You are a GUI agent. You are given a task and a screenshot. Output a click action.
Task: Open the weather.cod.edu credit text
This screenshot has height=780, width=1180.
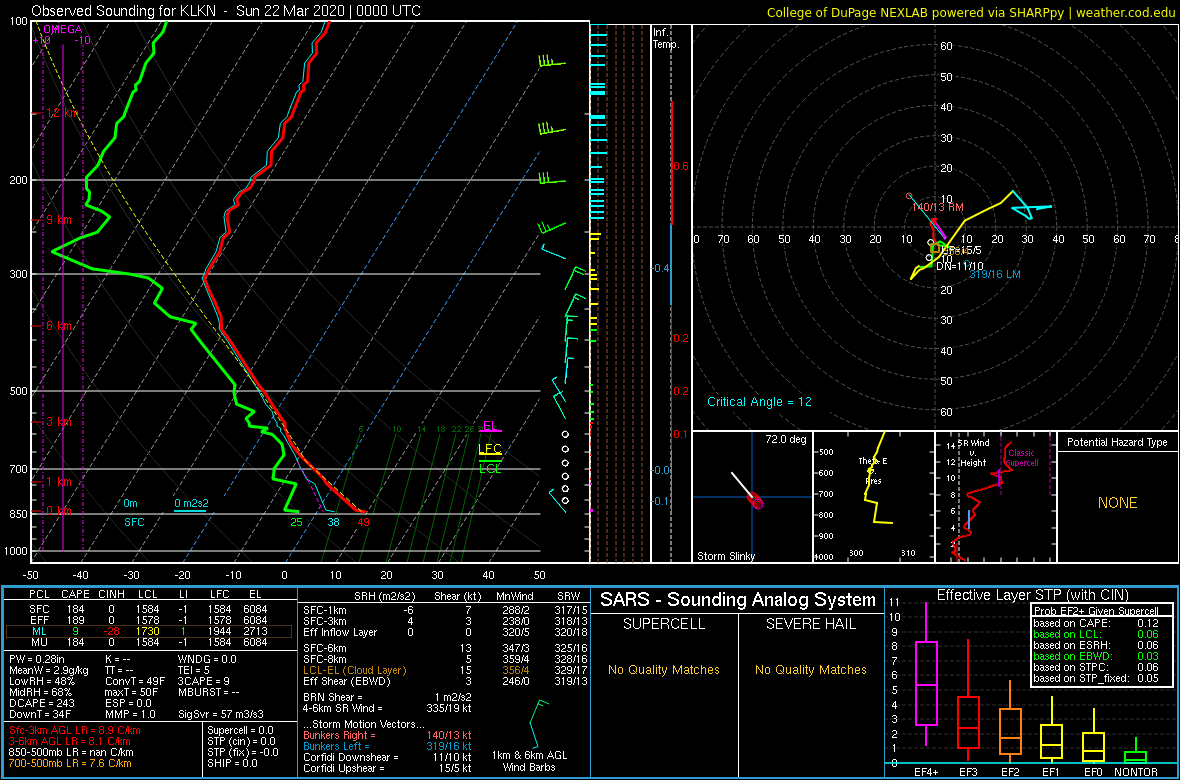pyautogui.click(x=1124, y=12)
